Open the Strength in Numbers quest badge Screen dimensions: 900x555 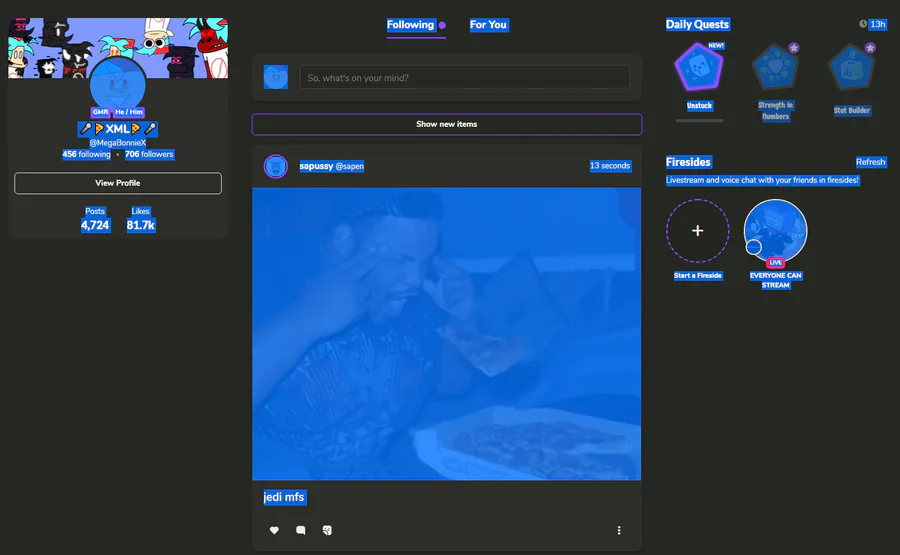point(775,68)
